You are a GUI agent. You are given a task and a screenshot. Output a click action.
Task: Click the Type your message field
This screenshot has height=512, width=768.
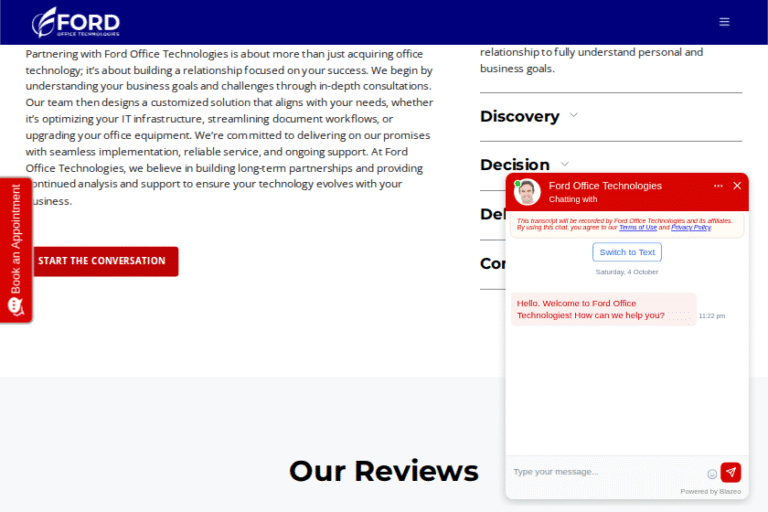tap(604, 472)
